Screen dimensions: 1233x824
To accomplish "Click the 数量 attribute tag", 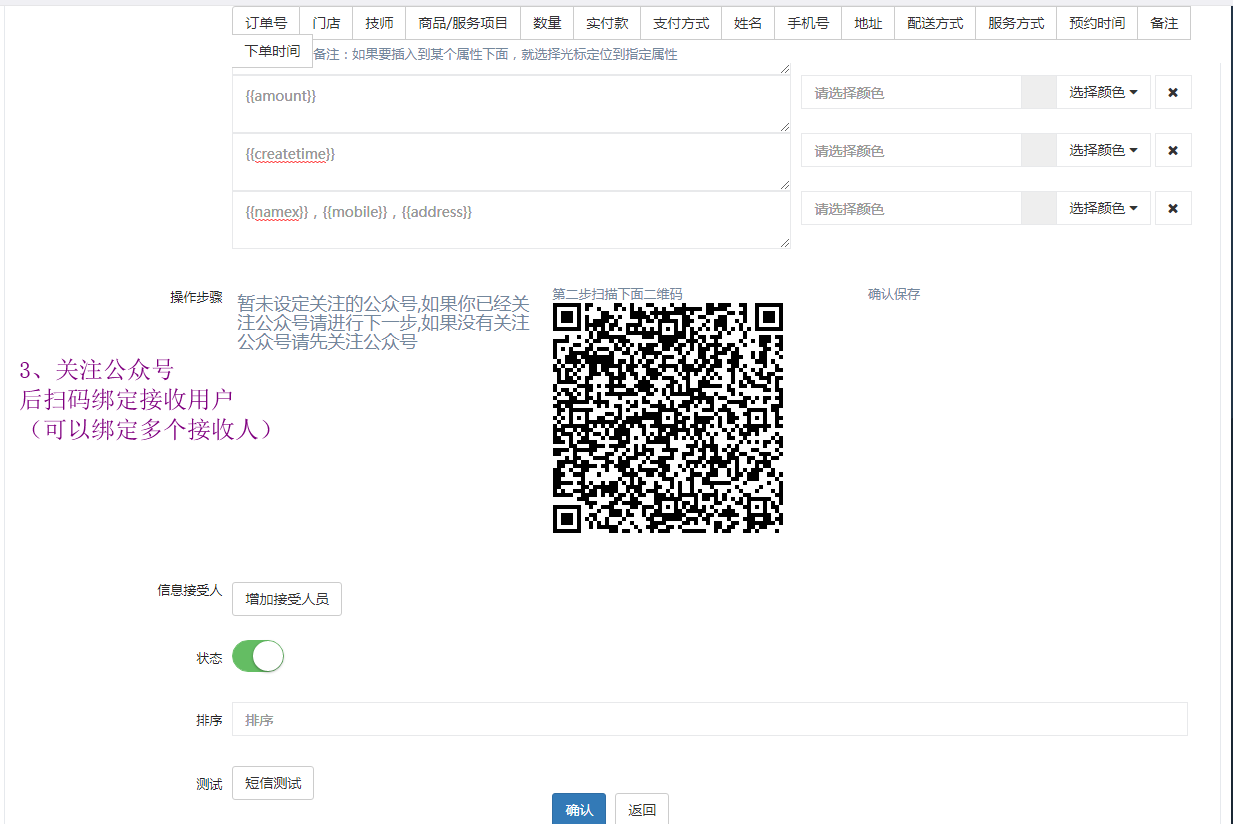I will pos(547,23).
